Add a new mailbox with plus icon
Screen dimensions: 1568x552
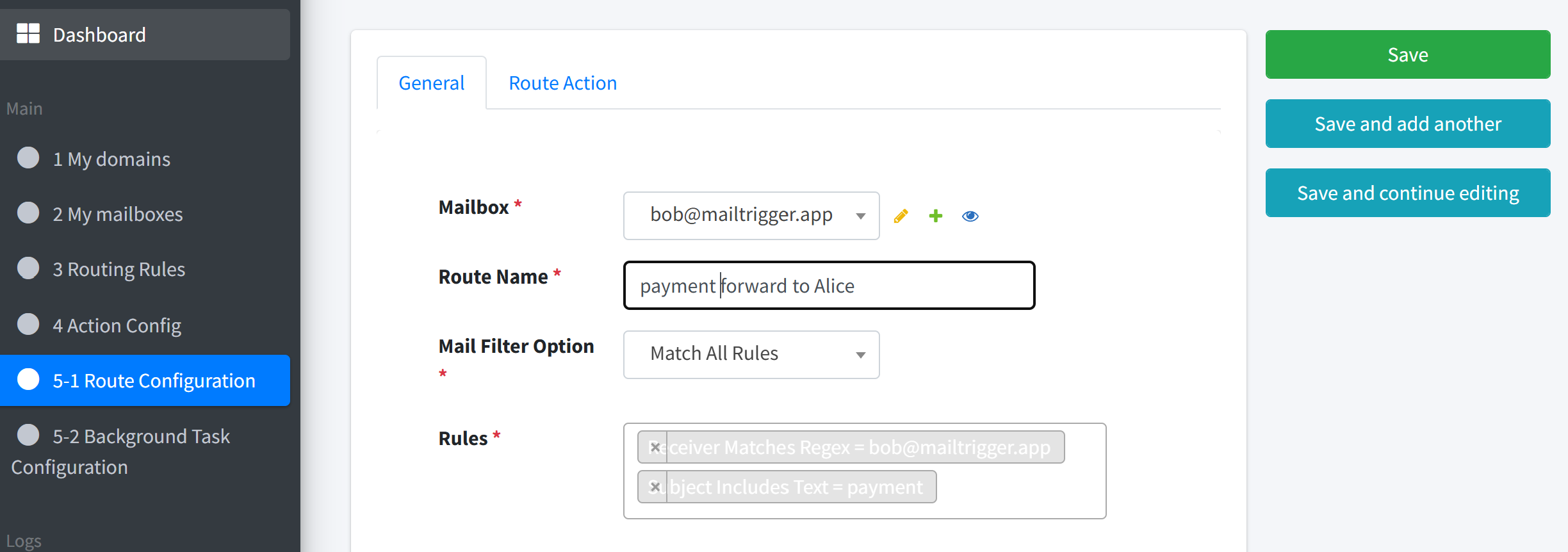[935, 216]
